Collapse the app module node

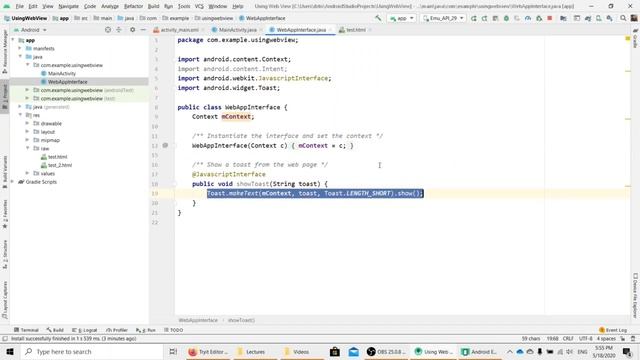coord(13,40)
